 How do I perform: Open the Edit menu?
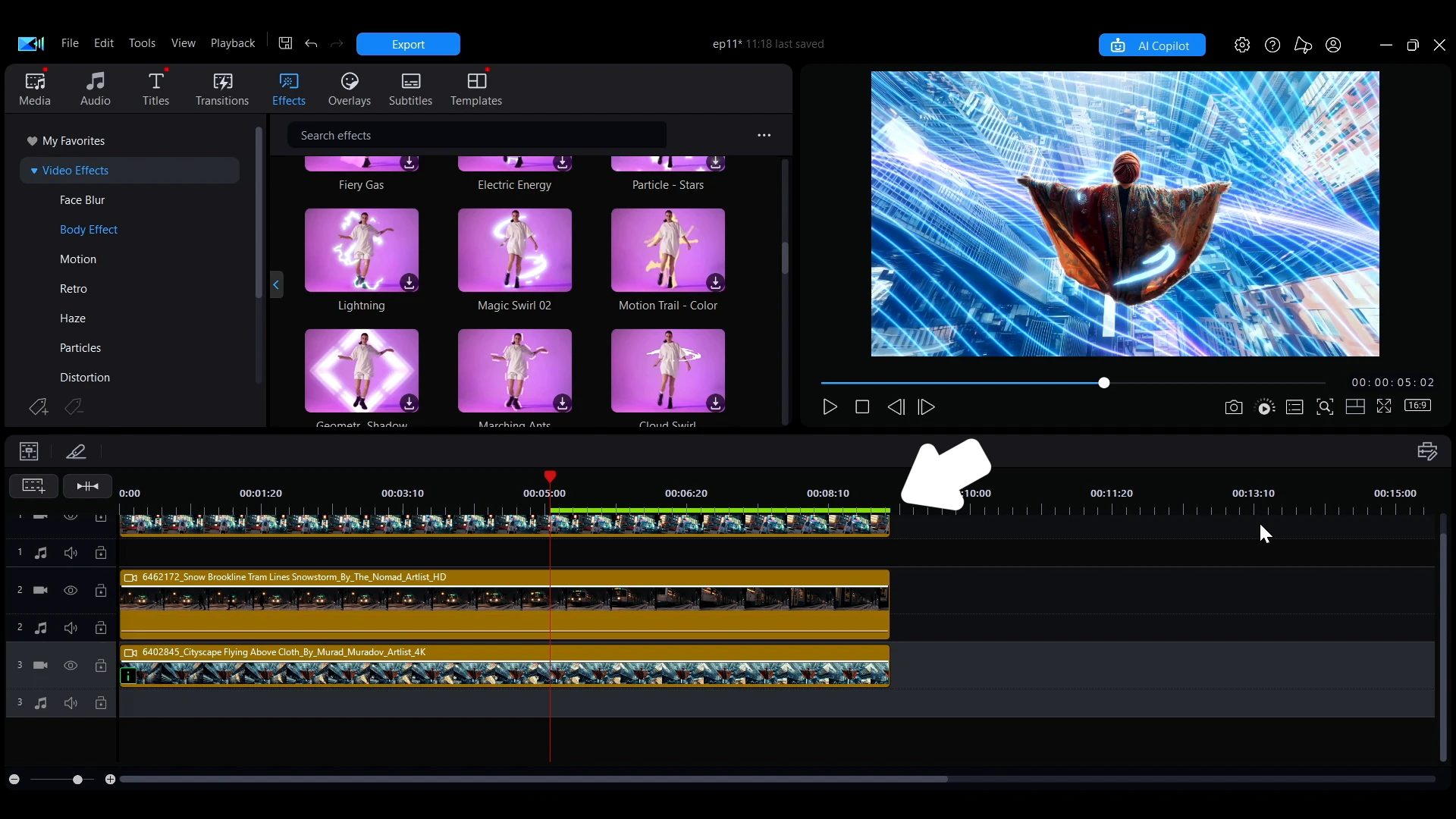[x=104, y=43]
